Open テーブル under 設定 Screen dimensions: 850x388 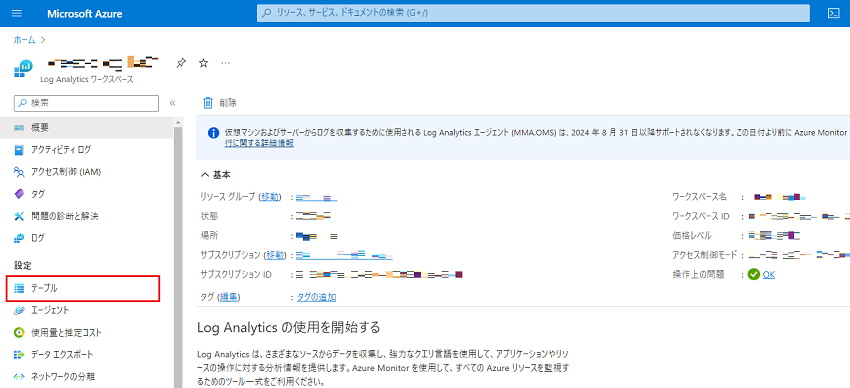[x=83, y=288]
